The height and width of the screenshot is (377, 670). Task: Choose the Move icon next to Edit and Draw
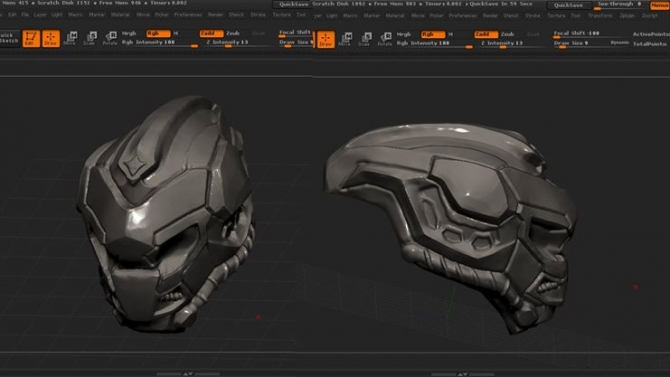pos(71,38)
